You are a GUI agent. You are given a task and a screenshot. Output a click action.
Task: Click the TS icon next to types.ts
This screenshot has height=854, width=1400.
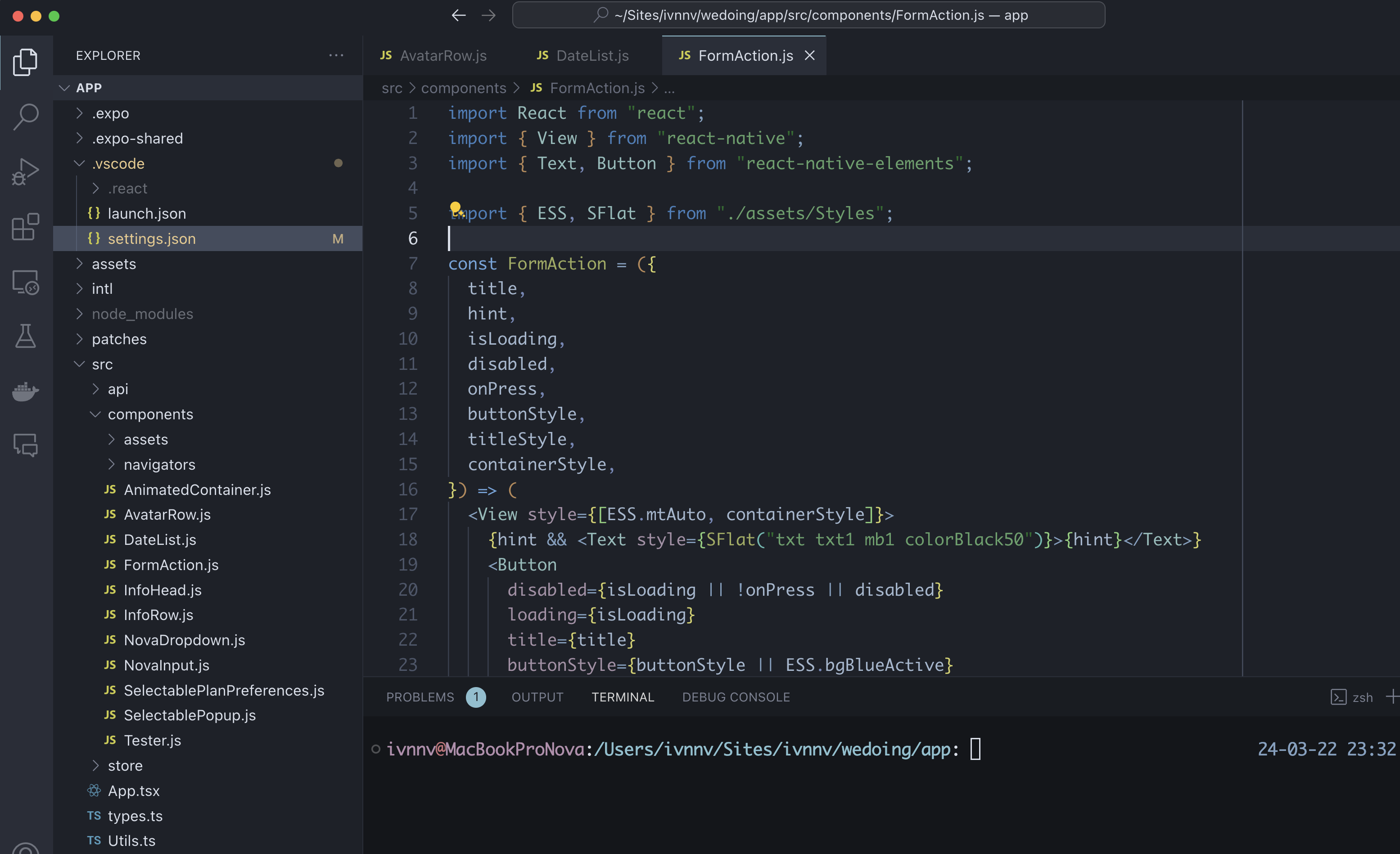click(x=95, y=815)
